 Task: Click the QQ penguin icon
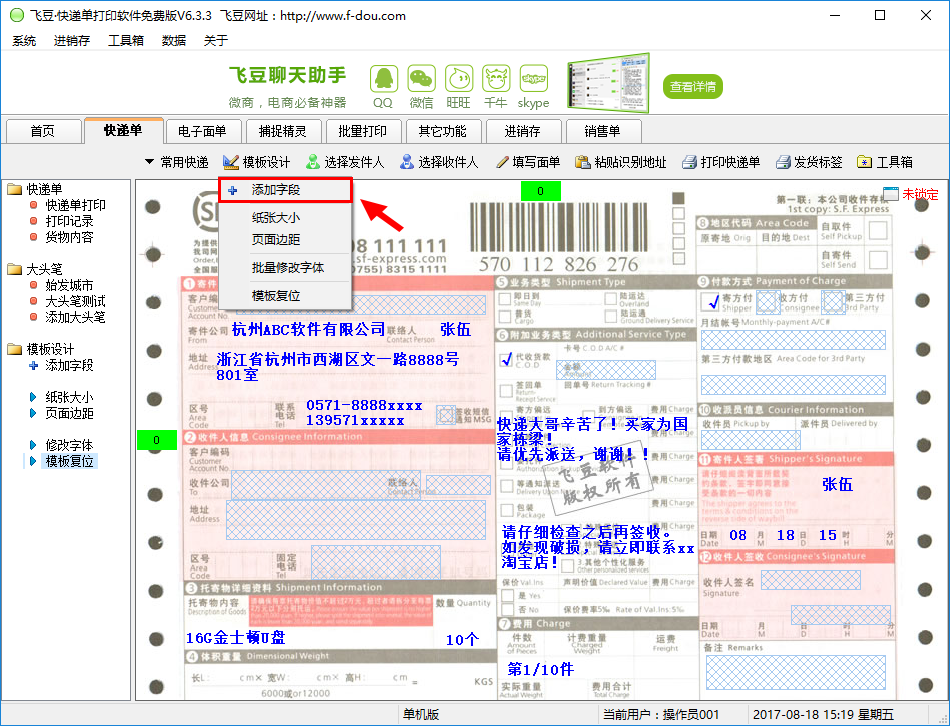click(x=384, y=79)
